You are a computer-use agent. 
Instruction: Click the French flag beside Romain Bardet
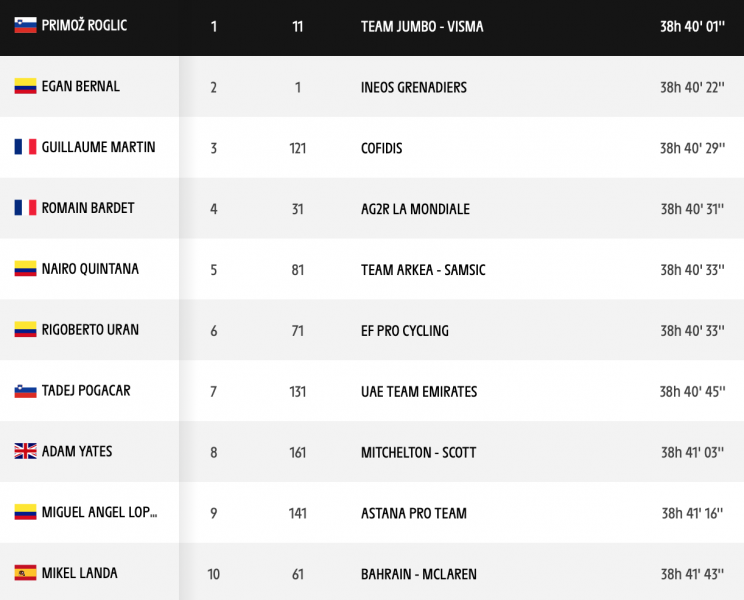(x=25, y=208)
